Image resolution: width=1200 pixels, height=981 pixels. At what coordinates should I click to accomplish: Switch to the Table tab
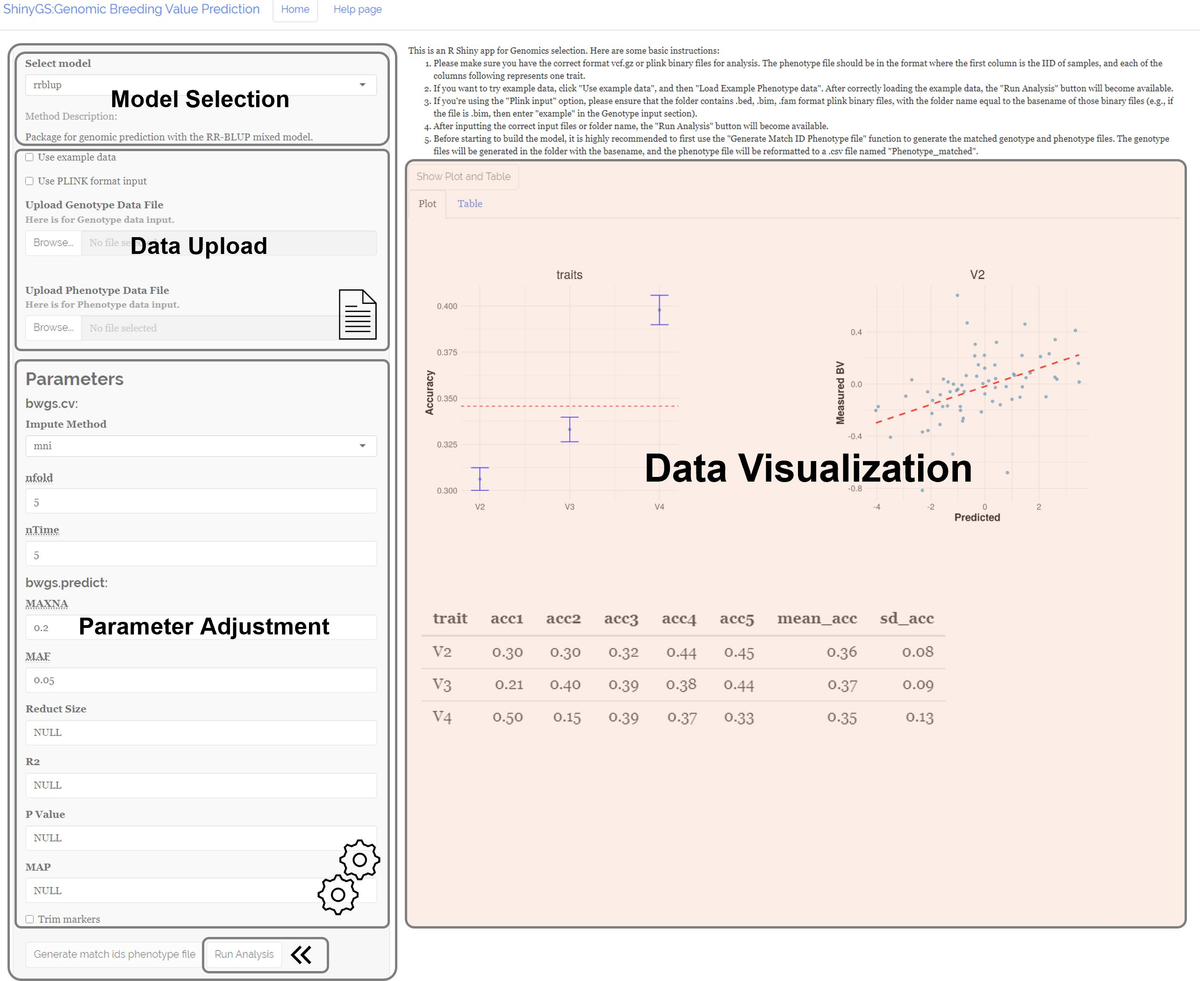pos(469,203)
